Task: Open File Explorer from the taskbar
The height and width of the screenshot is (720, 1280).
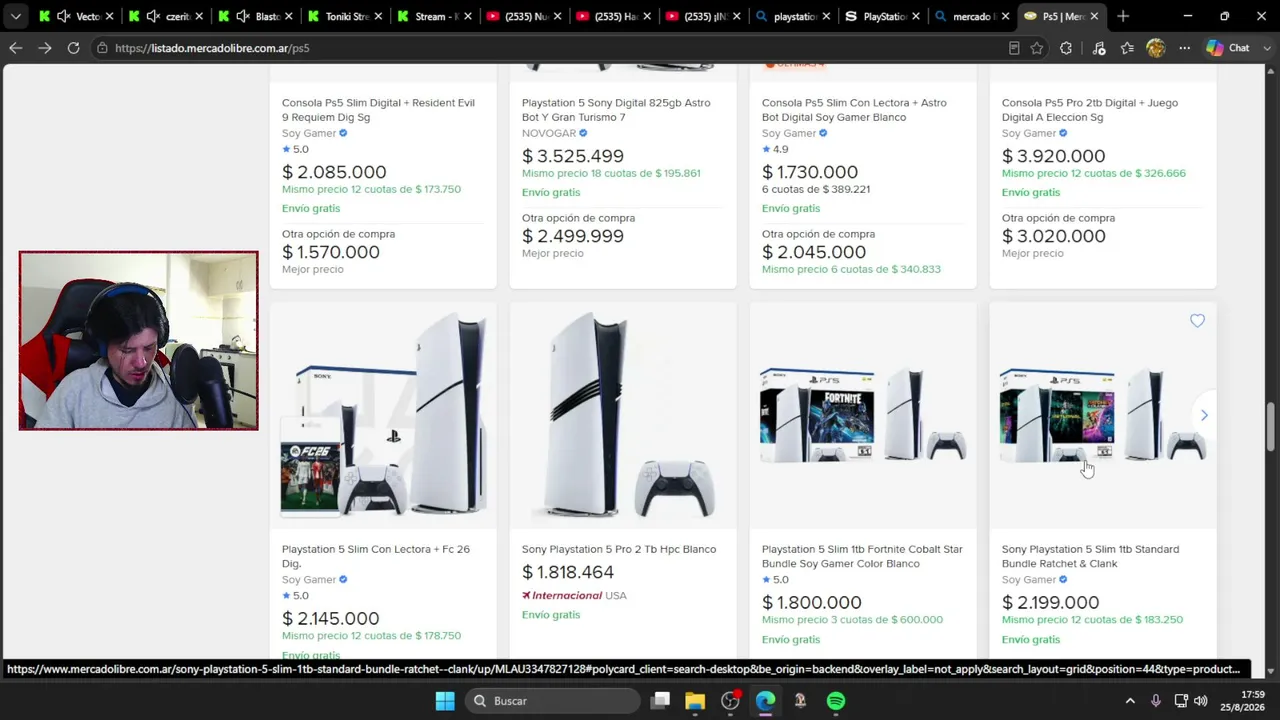Action: click(695, 701)
